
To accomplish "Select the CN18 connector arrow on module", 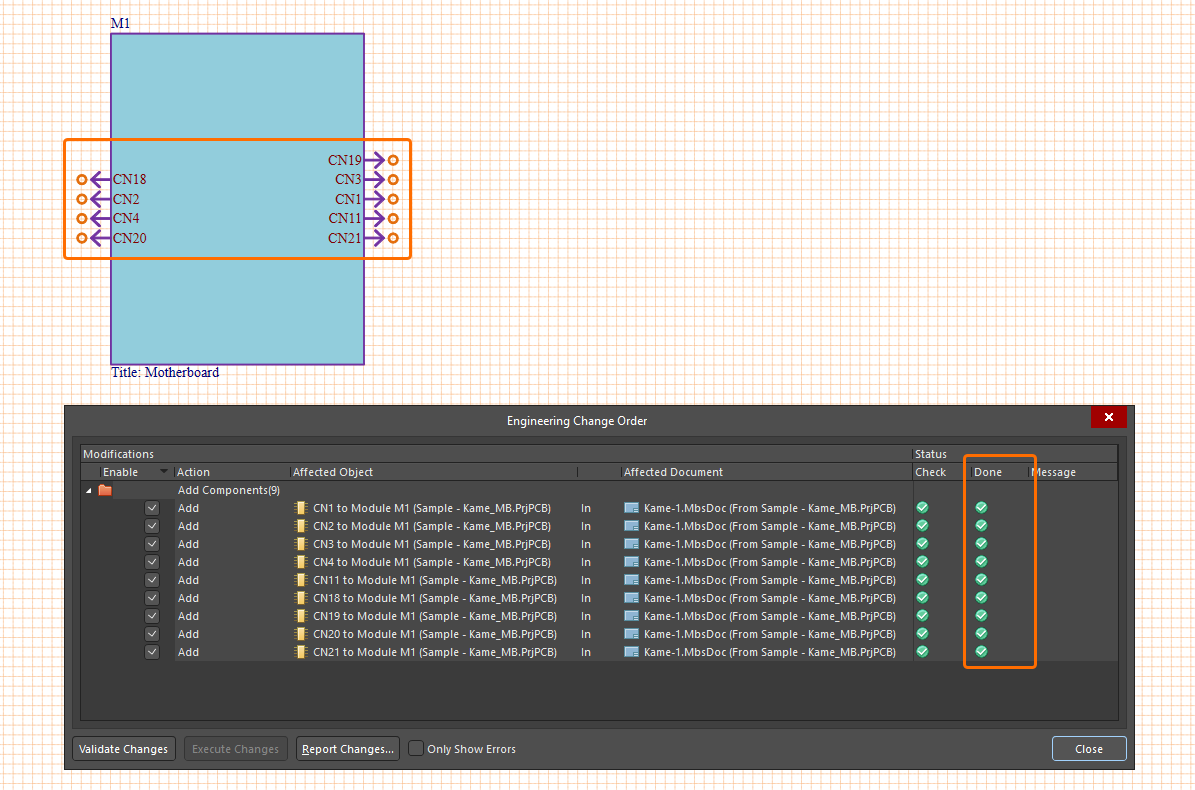I will click(x=100, y=180).
